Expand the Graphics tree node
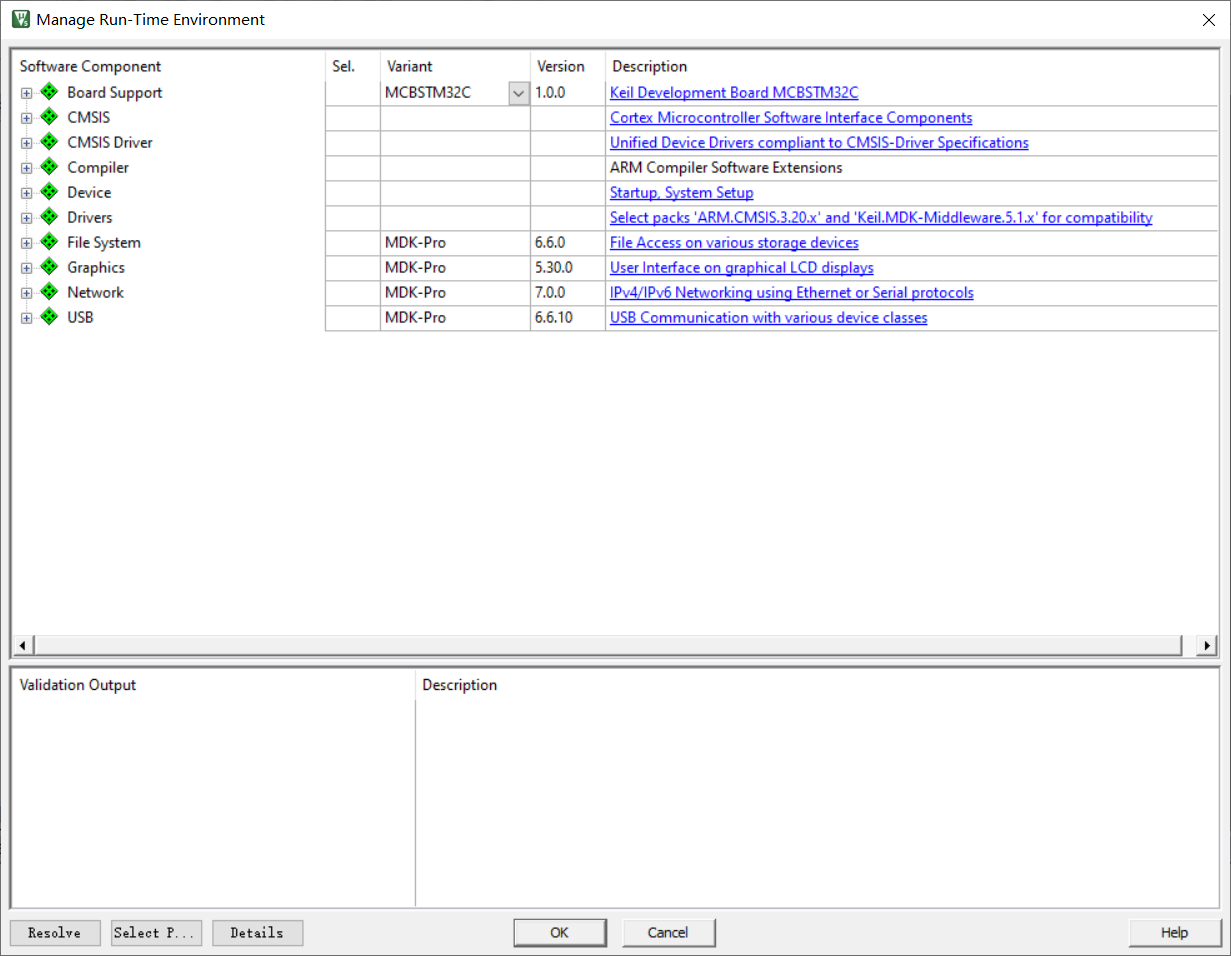Image resolution: width=1231 pixels, height=956 pixels. pyautogui.click(x=27, y=268)
